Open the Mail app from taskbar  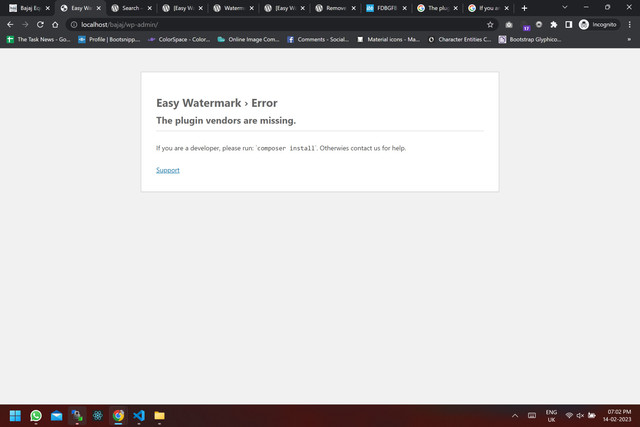56,416
